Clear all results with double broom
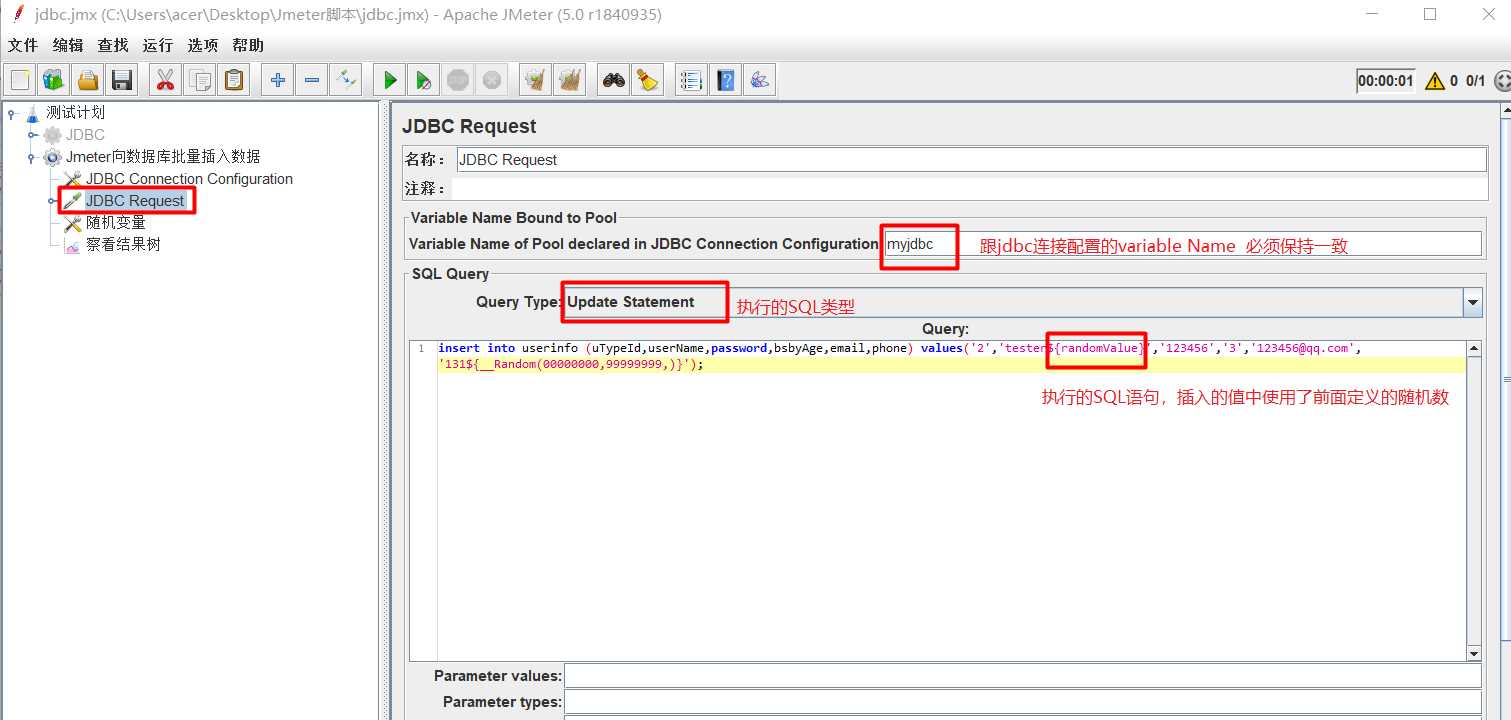Screen dimensions: 1511x720 pyautogui.click(x=570, y=80)
